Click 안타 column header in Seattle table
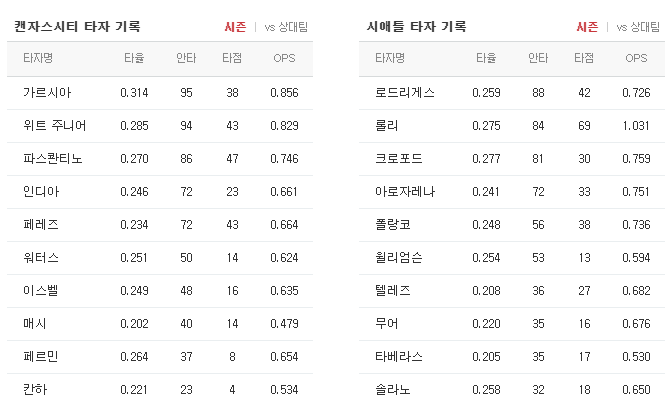 [538, 58]
